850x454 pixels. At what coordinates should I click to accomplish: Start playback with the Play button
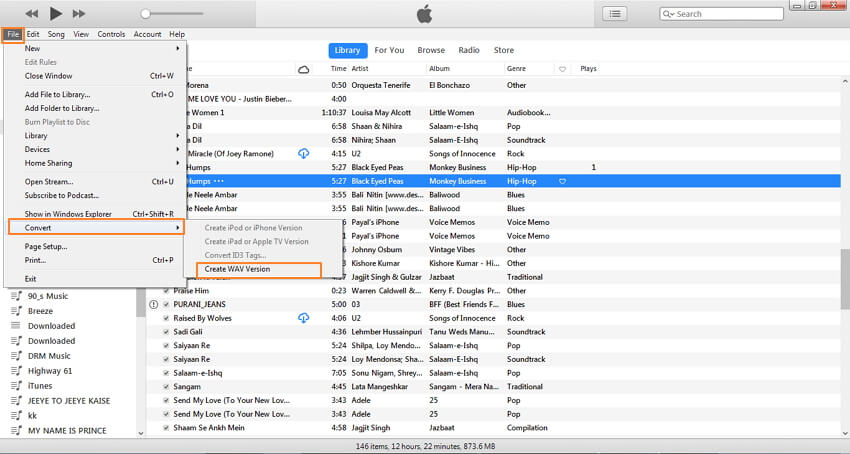tap(56, 14)
